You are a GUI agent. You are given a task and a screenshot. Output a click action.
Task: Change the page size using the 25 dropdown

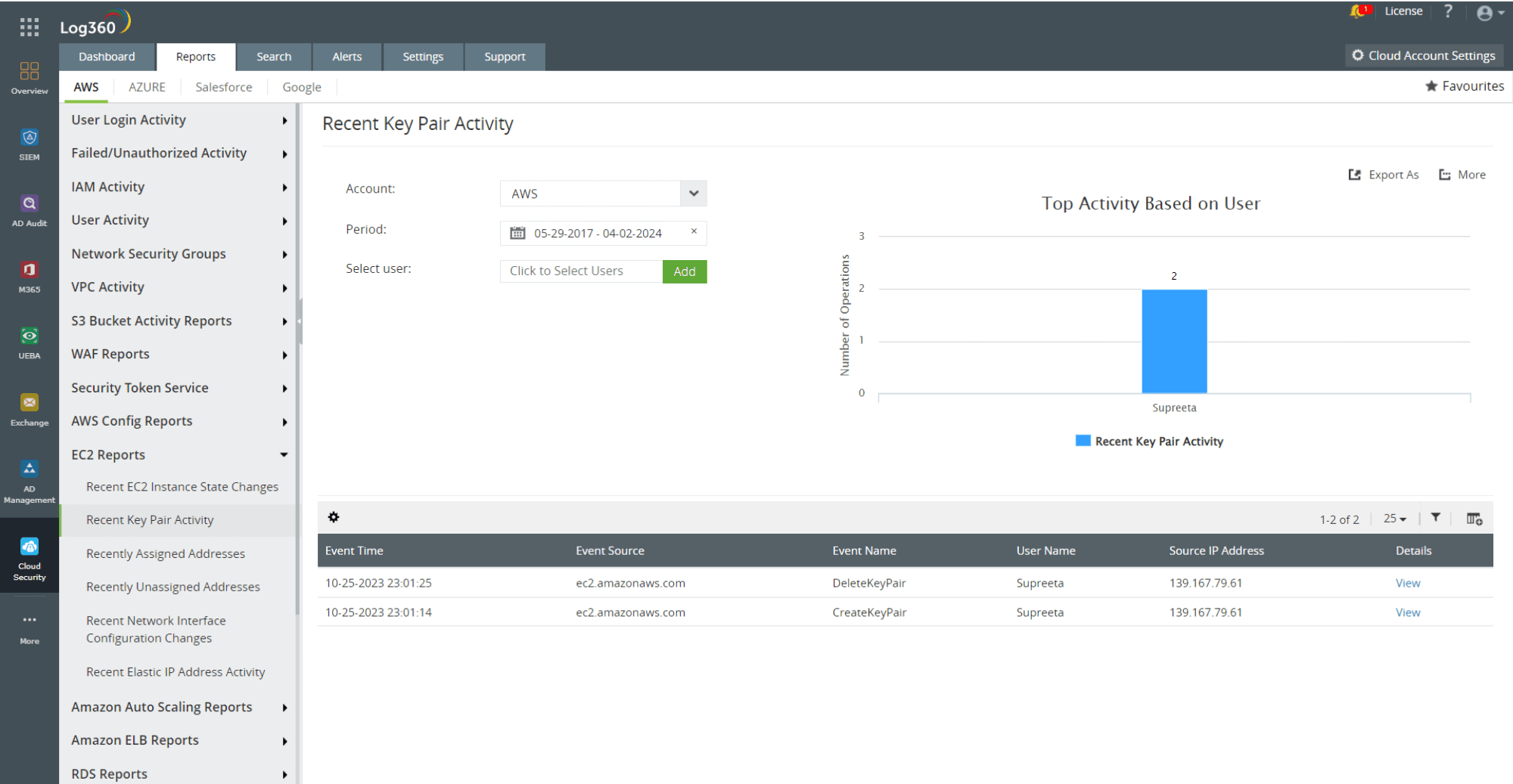click(1394, 519)
